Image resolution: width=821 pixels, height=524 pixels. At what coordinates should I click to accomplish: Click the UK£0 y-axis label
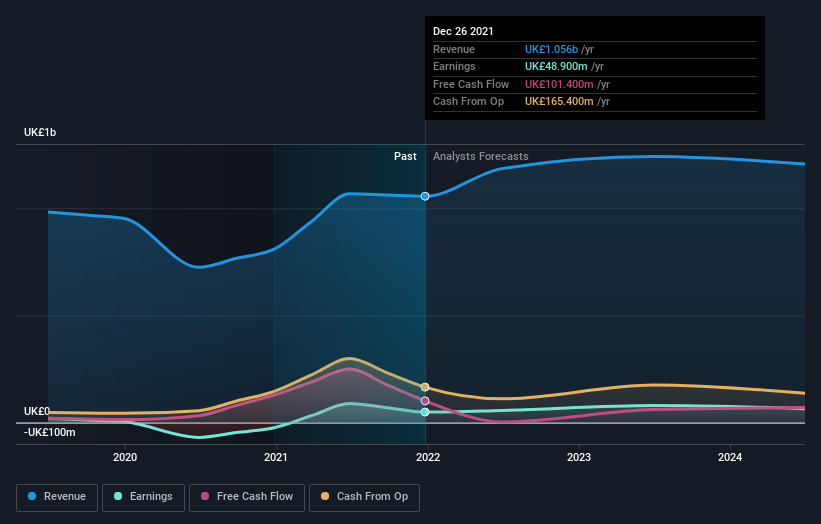click(x=37, y=411)
